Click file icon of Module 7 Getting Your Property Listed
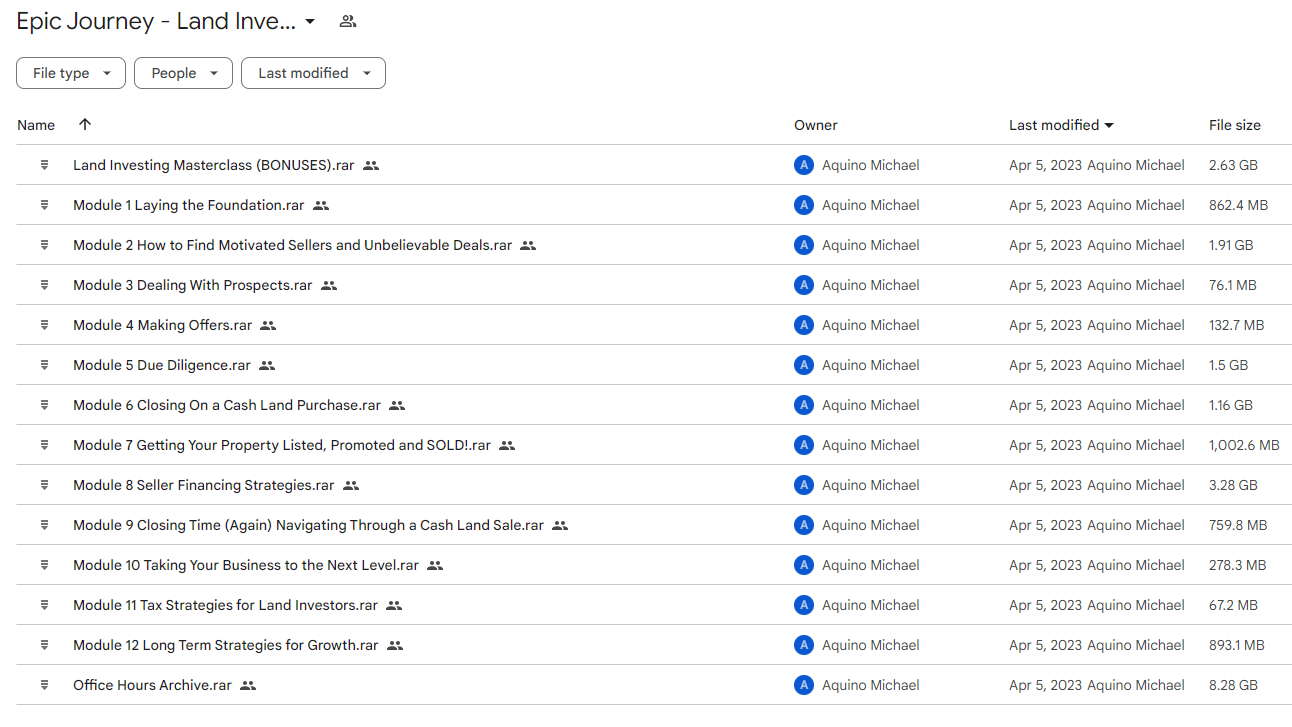This screenshot has width=1292, height=727. 44,445
